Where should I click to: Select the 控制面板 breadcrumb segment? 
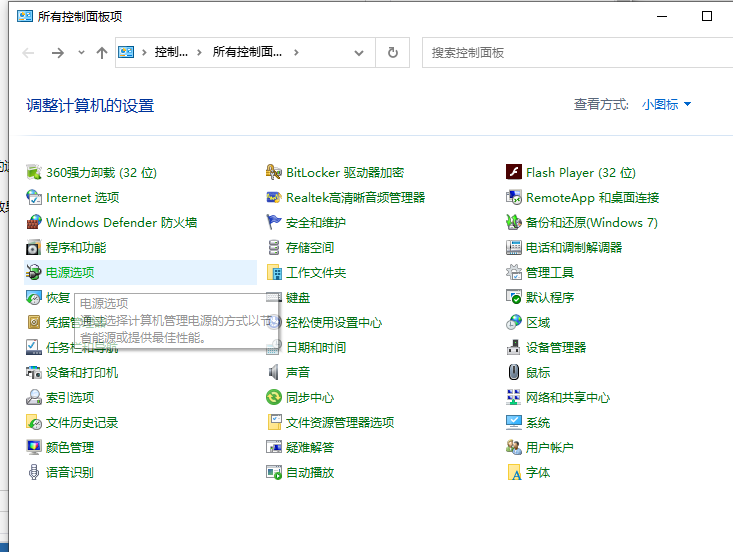point(171,53)
